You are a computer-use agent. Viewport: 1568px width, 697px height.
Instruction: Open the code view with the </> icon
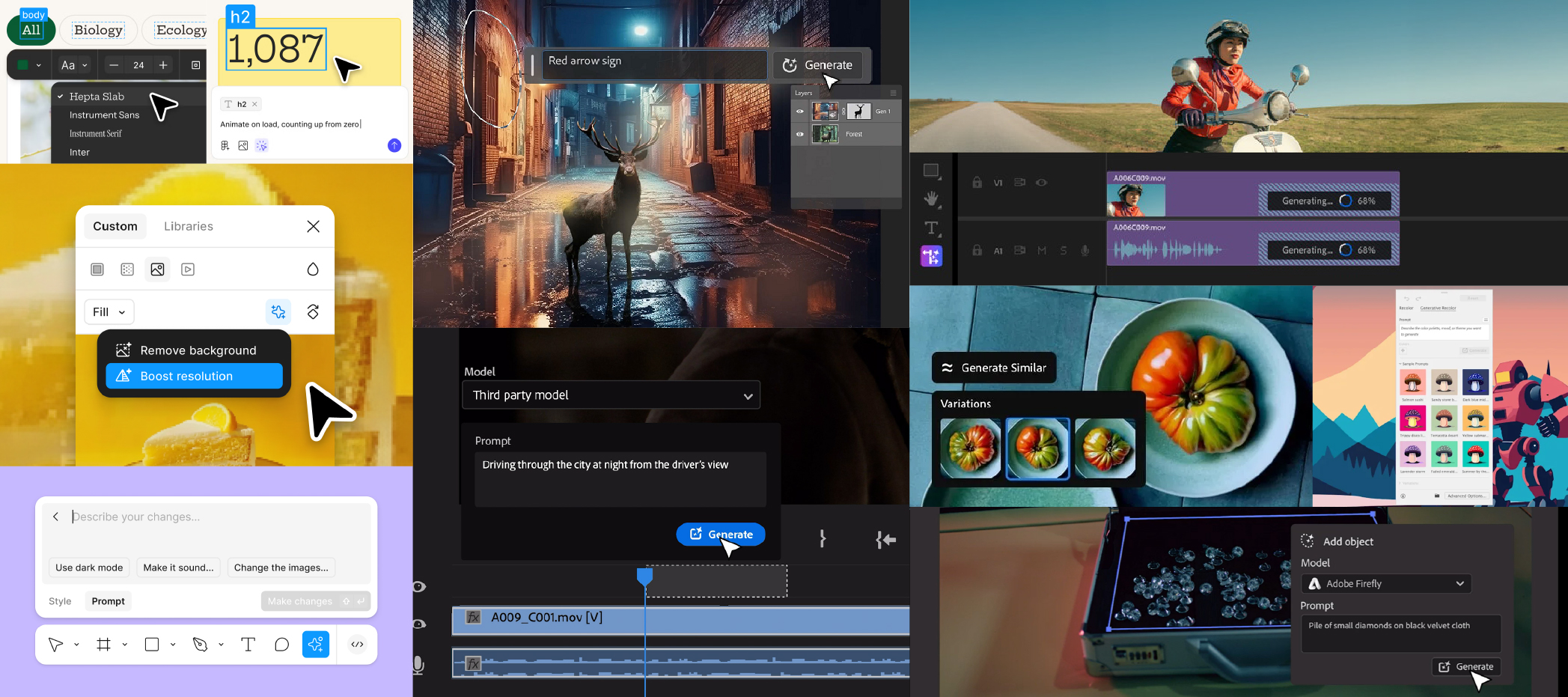click(x=357, y=644)
